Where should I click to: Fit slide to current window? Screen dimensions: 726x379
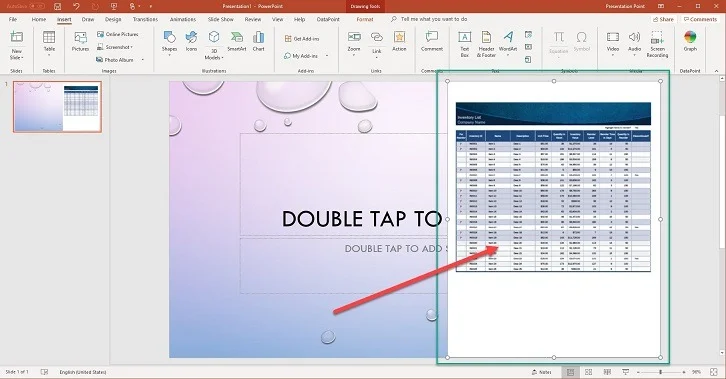pos(714,372)
